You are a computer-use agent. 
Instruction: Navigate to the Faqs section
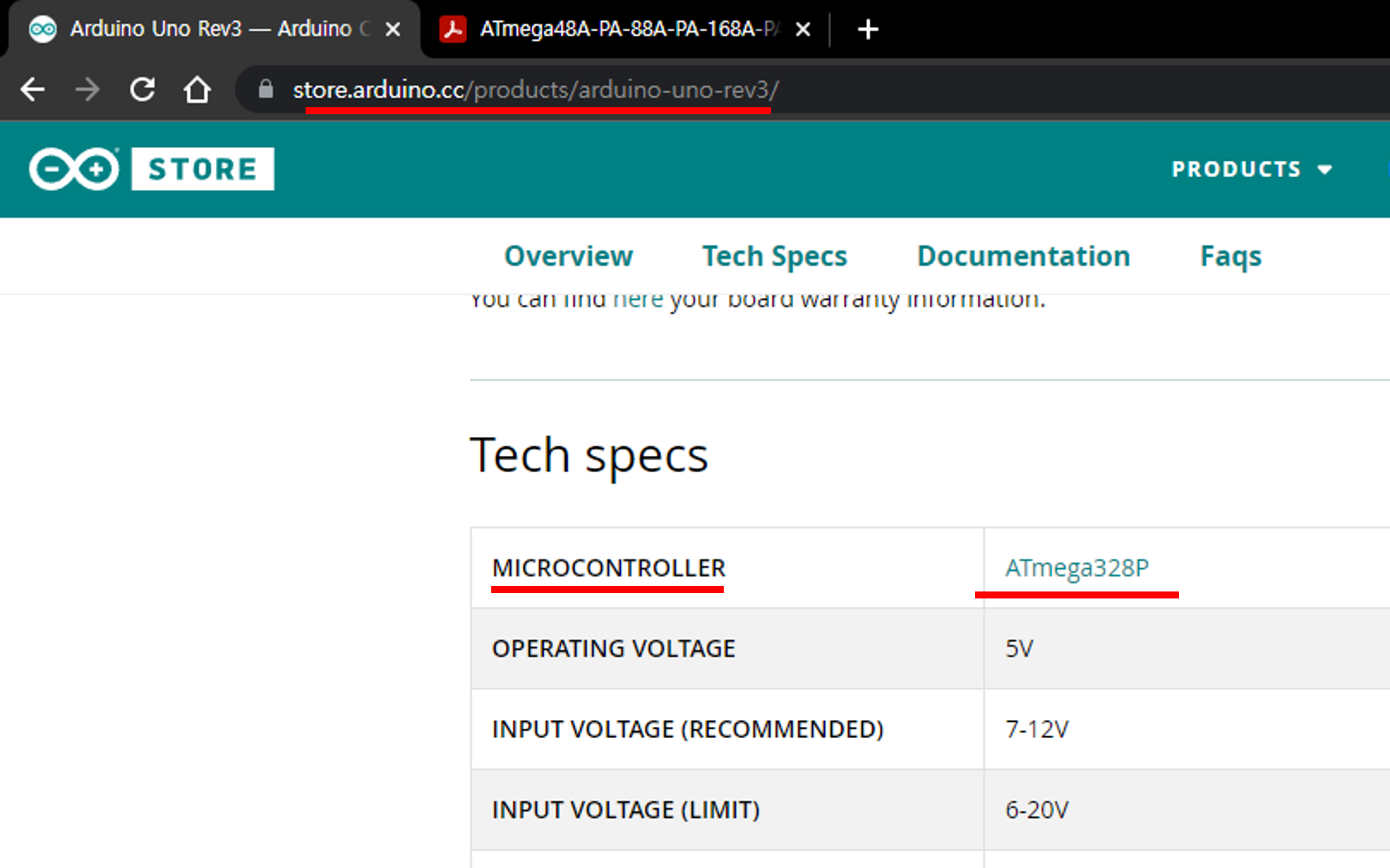pos(1230,256)
